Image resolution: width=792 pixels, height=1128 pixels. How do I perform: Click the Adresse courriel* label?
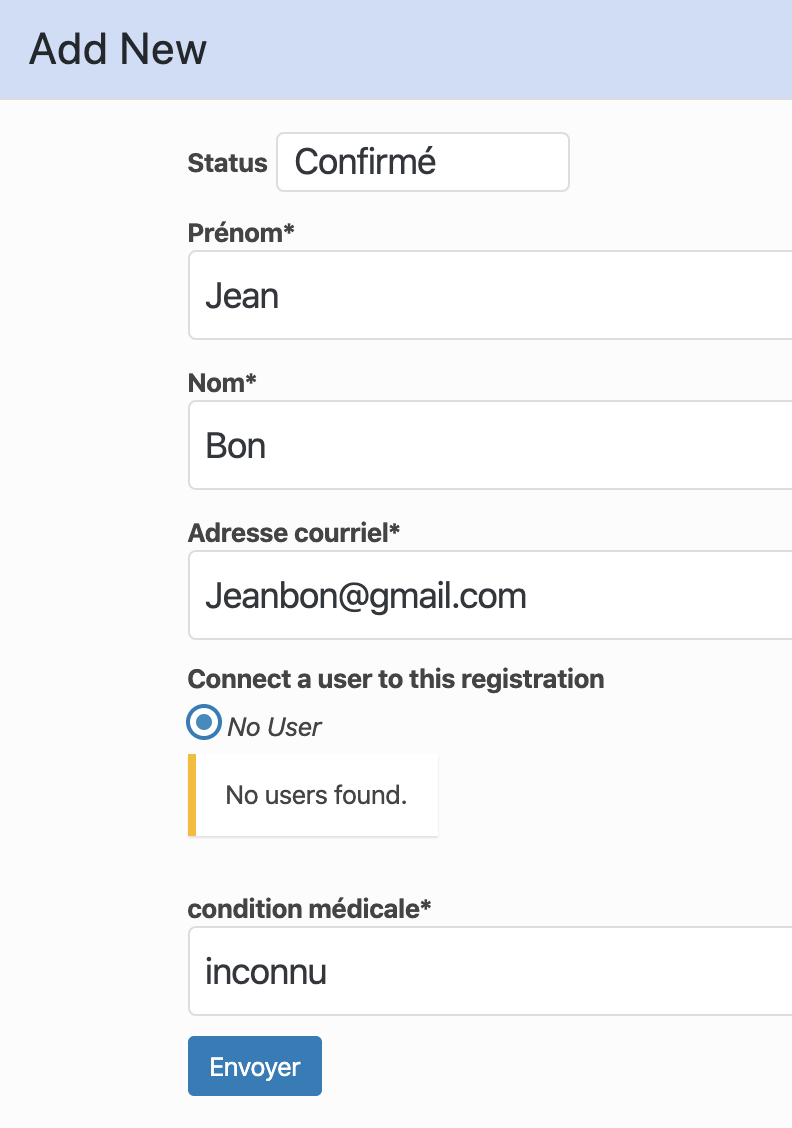(x=294, y=533)
